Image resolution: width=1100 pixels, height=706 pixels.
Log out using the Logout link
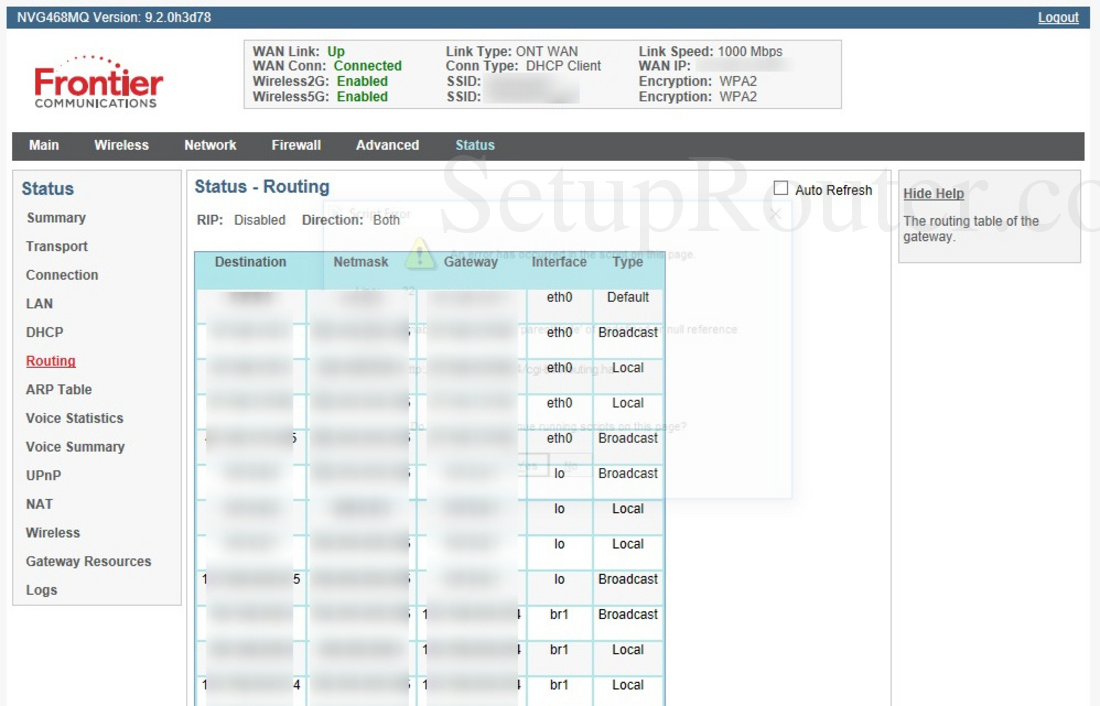pos(1058,17)
